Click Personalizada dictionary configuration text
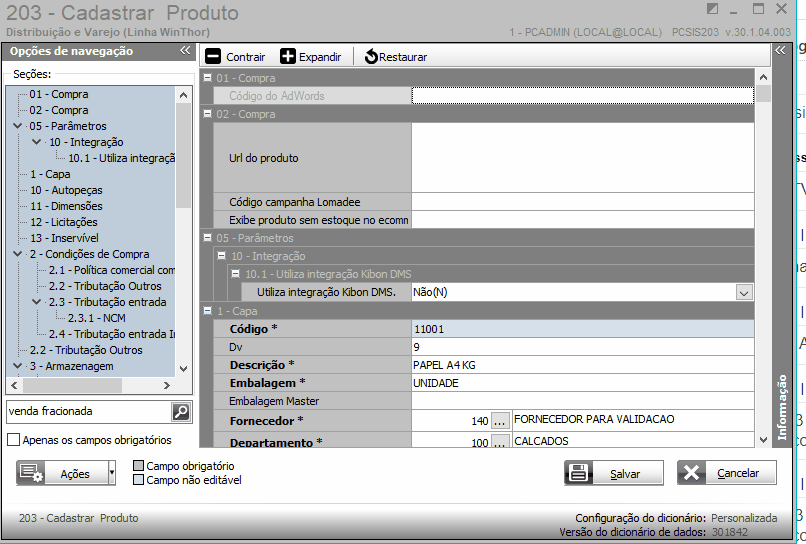The image size is (806, 544). coord(744,518)
